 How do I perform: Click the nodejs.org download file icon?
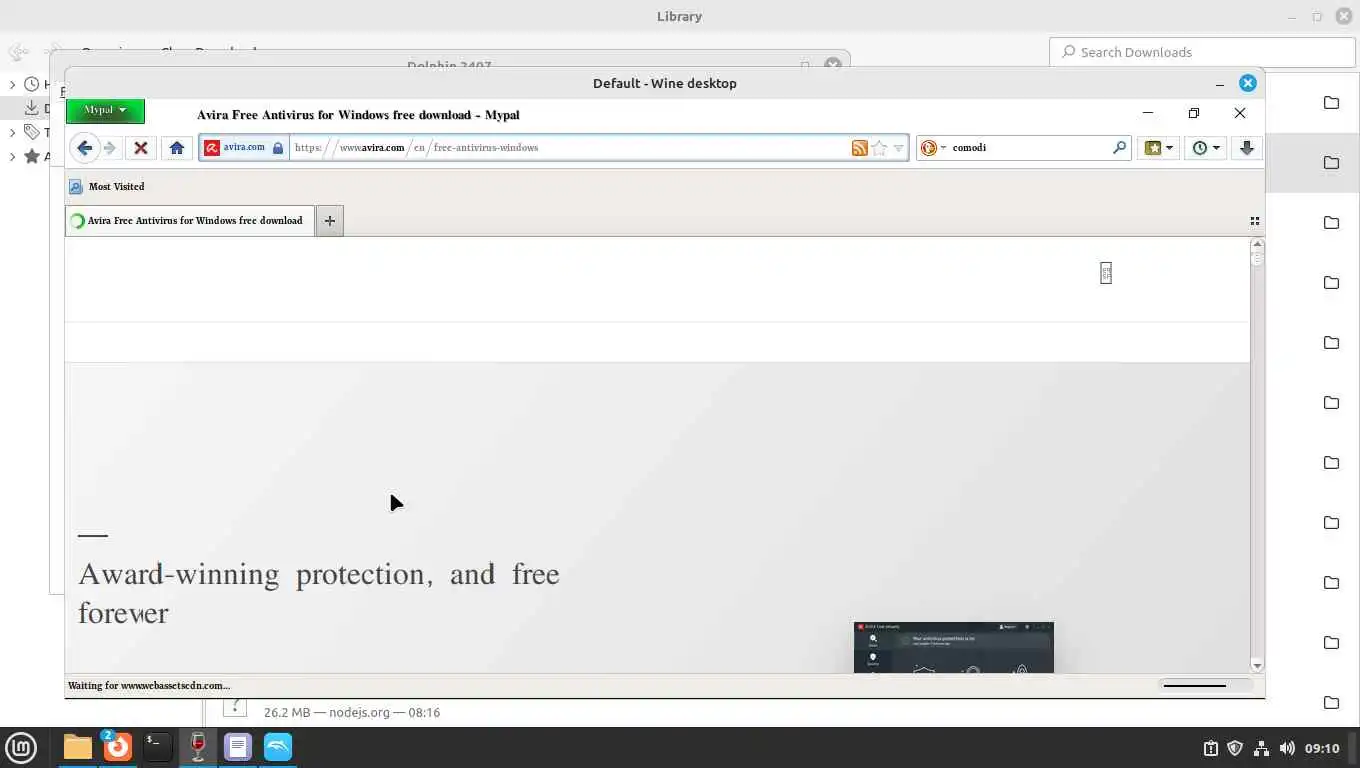tap(235, 707)
